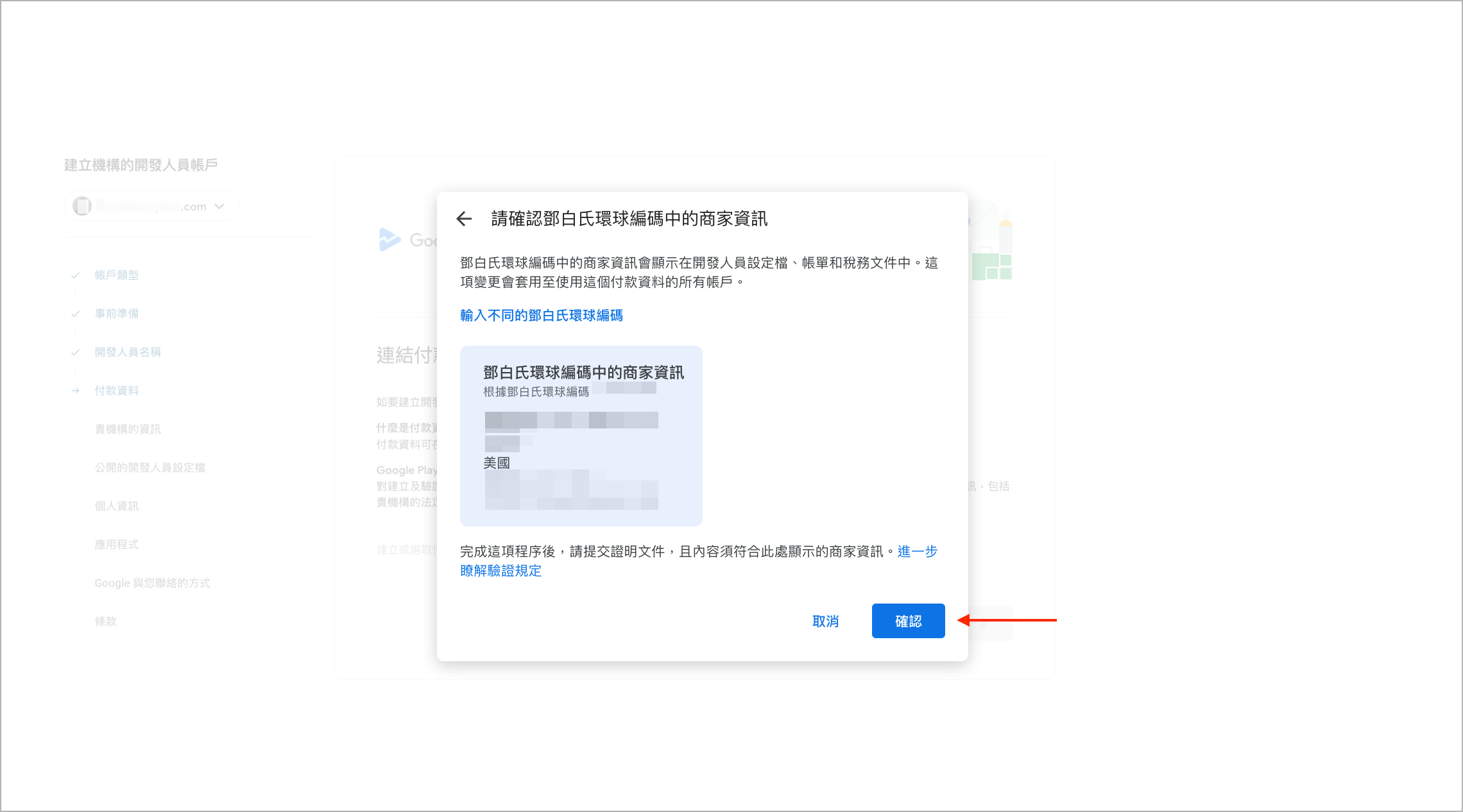Click arrow icon beside 付款資料
This screenshot has height=812, width=1463.
click(75, 391)
